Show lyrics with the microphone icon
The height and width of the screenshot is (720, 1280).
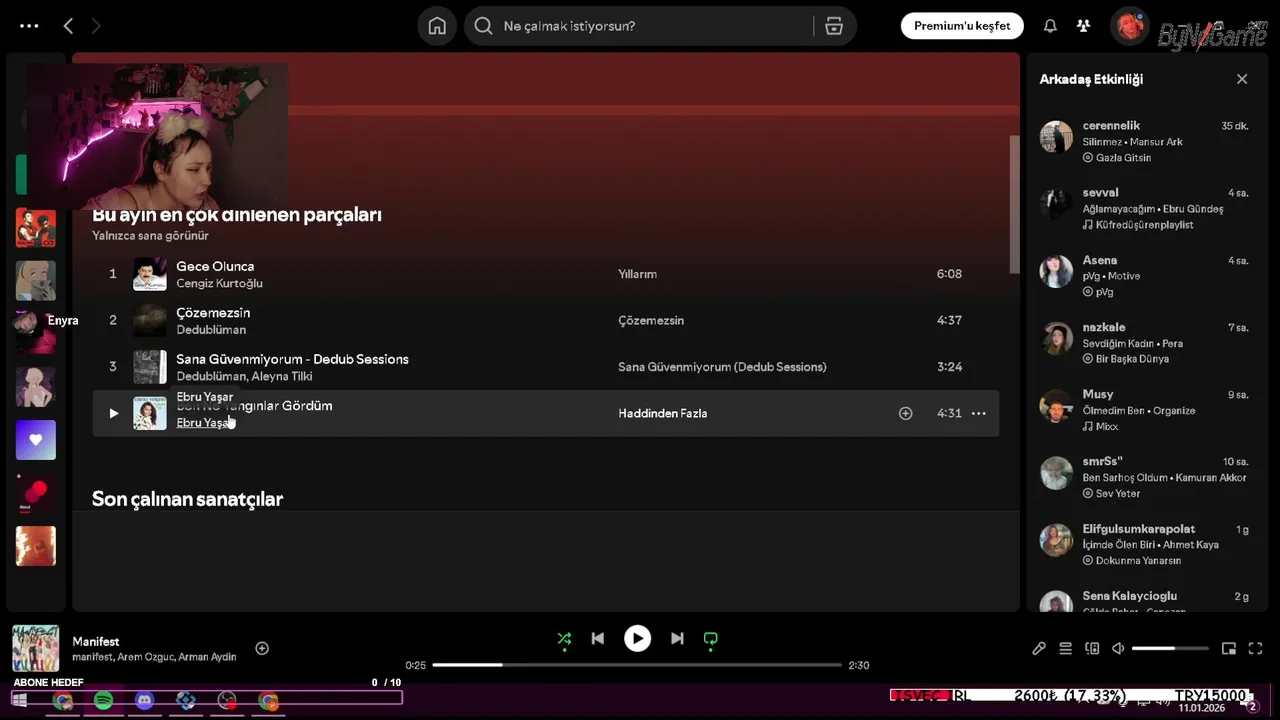tap(1039, 648)
